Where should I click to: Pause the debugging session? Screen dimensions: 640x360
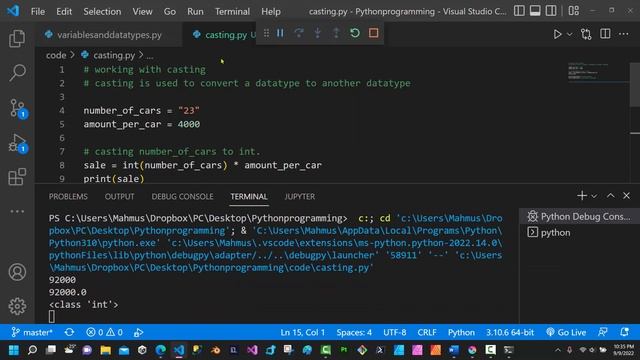click(x=280, y=33)
